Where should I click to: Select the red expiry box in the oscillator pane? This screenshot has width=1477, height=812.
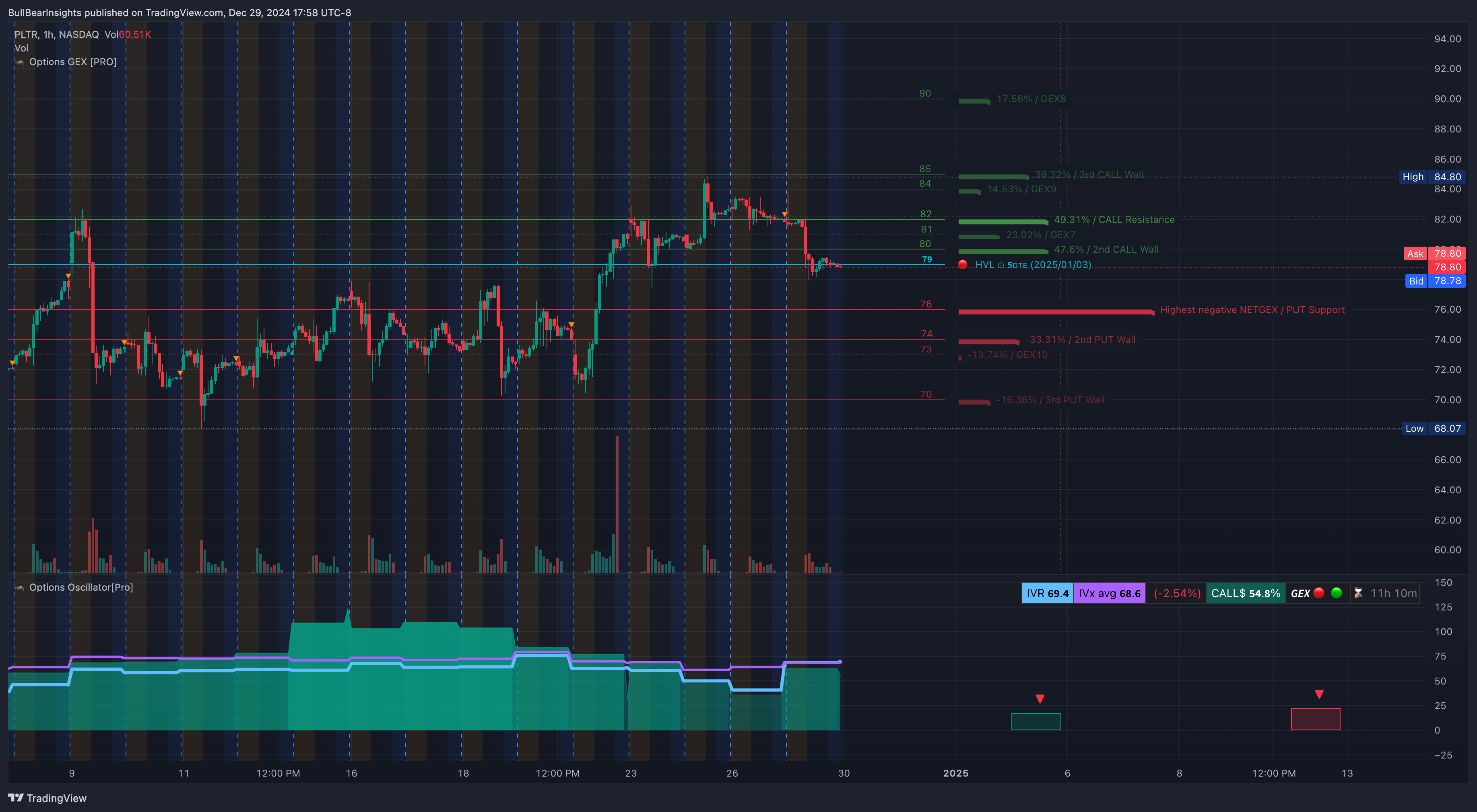[1315, 719]
